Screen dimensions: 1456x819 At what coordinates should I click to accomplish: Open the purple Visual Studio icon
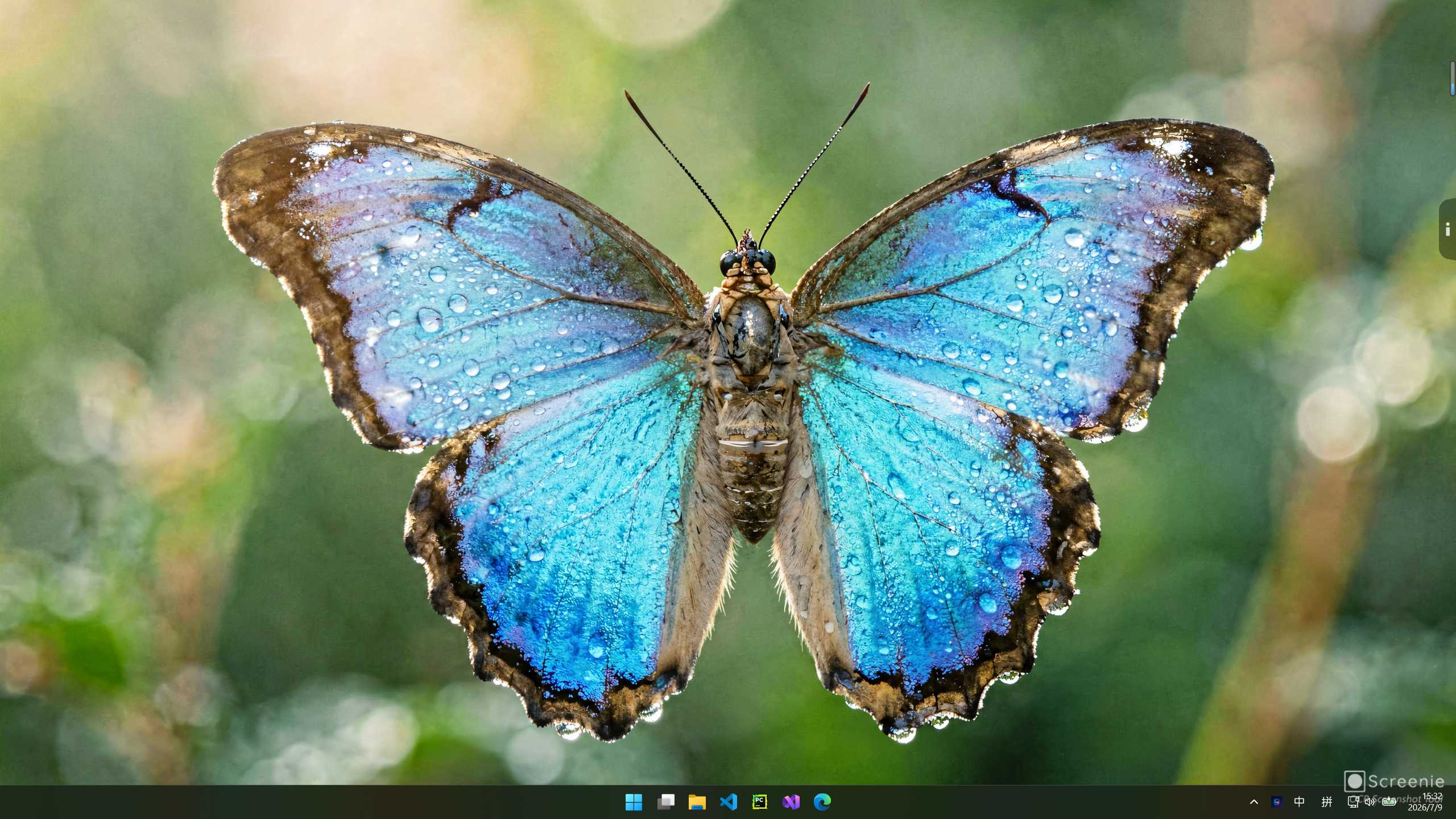point(791,802)
